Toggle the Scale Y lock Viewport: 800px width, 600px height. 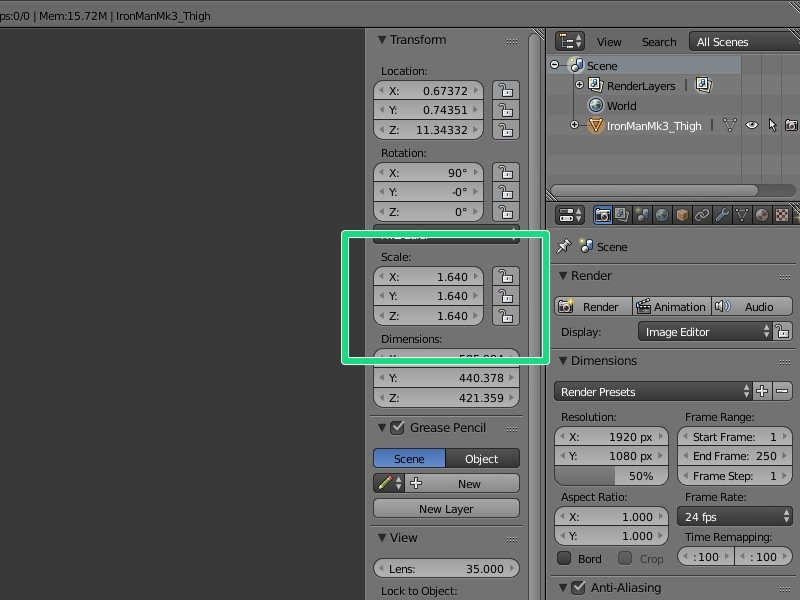(x=506, y=296)
